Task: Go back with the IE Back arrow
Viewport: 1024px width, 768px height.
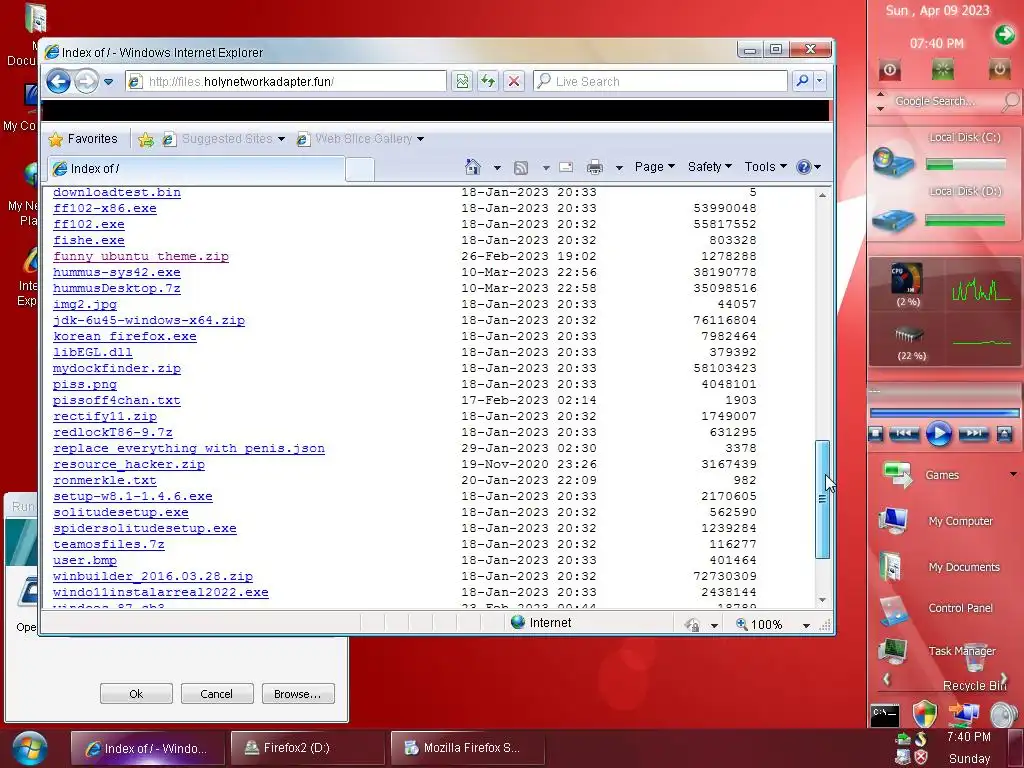Action: [x=58, y=82]
